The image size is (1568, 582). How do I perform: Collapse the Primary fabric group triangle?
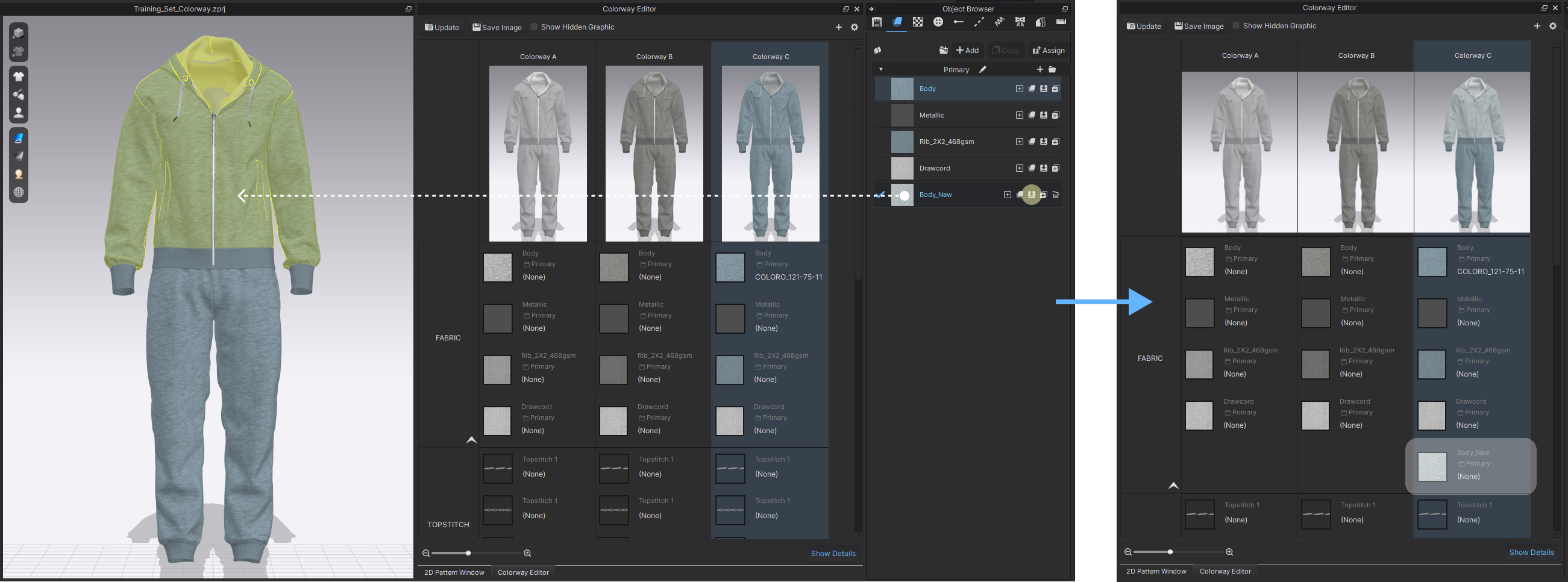pyautogui.click(x=881, y=69)
